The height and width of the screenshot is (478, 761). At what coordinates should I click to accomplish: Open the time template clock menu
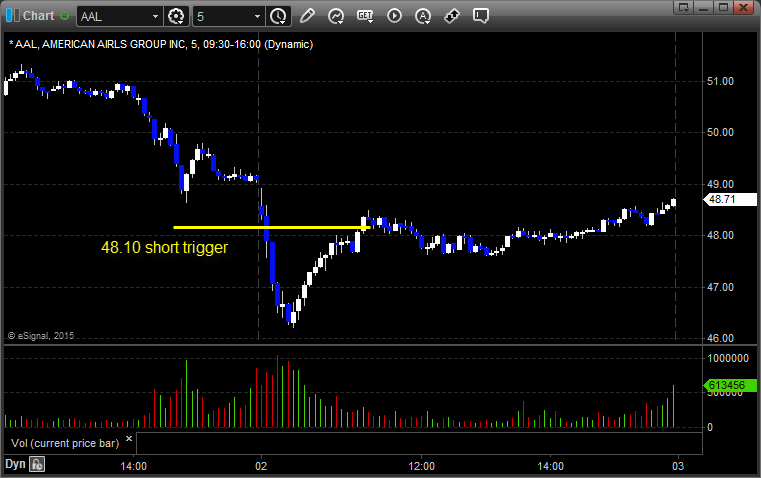pyautogui.click(x=278, y=16)
